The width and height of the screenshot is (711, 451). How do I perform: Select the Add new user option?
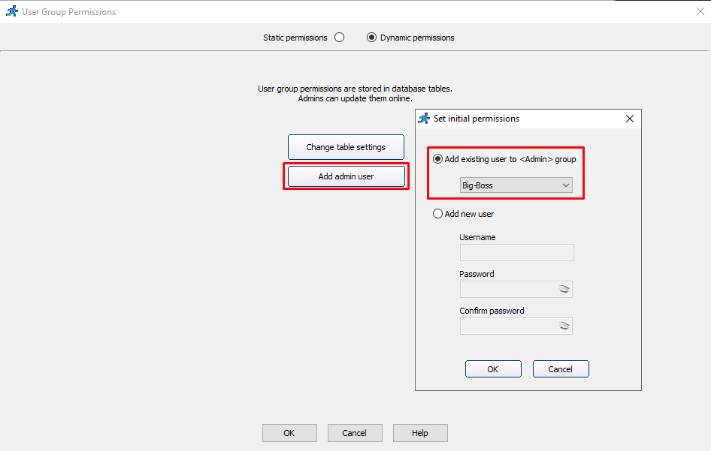pos(438,214)
